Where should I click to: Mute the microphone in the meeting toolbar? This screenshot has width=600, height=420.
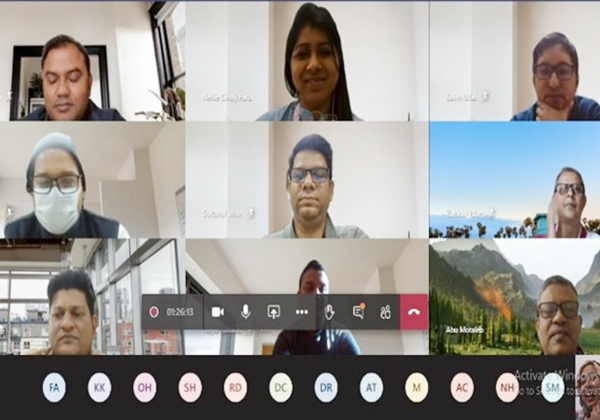tap(245, 312)
